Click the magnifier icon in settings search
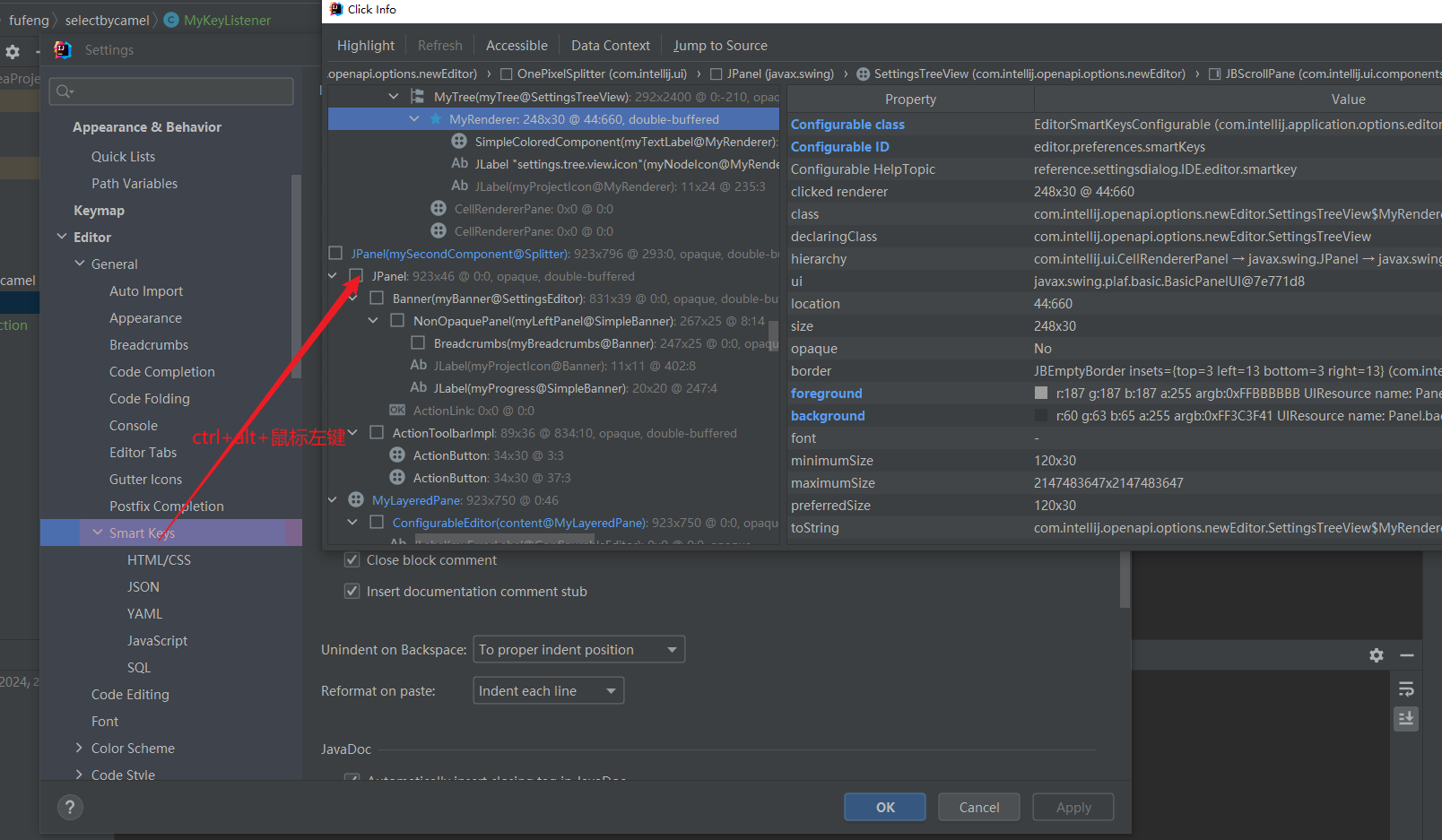Viewport: 1442px width, 840px height. 65,91
